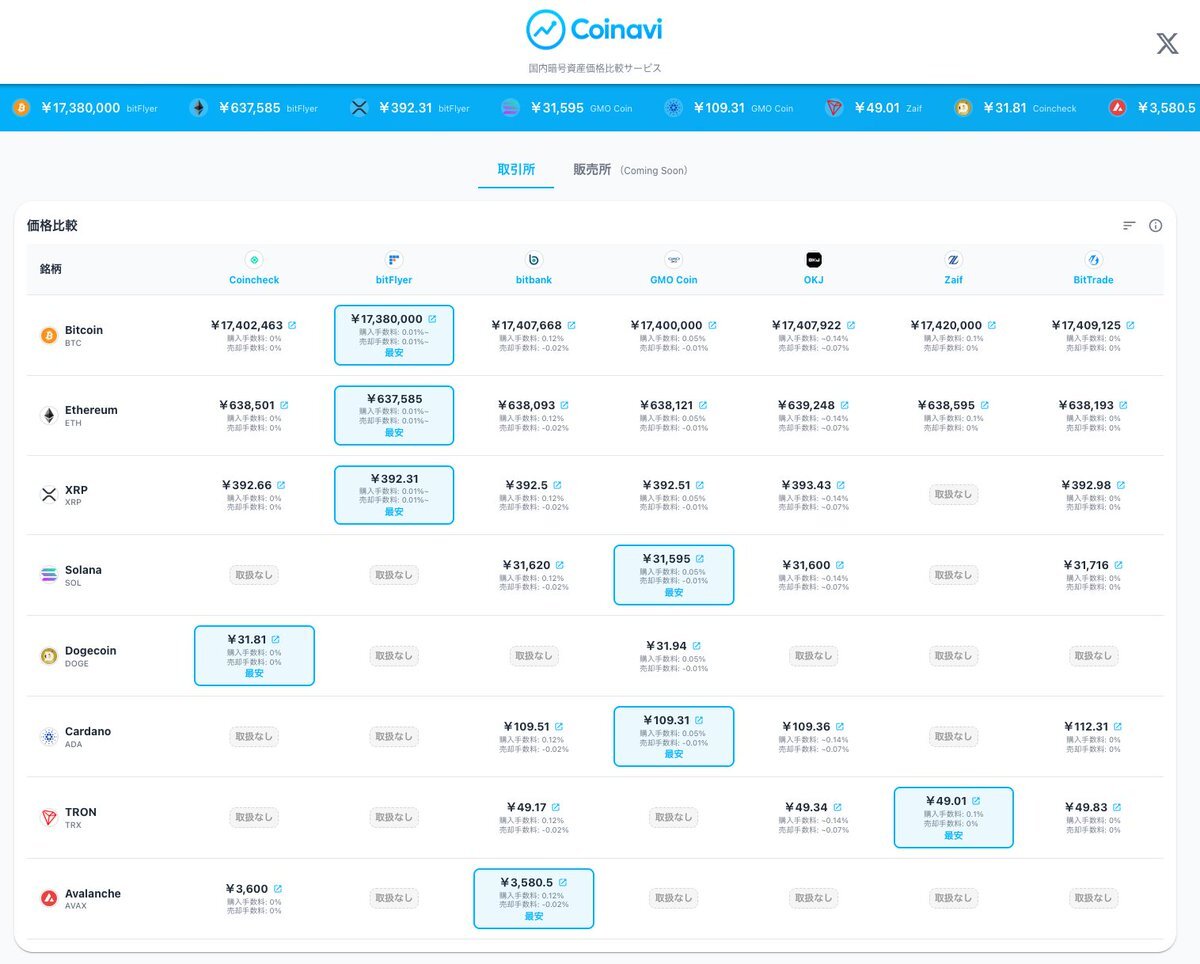Select the 販売所 (Coming Soon) tab

coord(629,170)
